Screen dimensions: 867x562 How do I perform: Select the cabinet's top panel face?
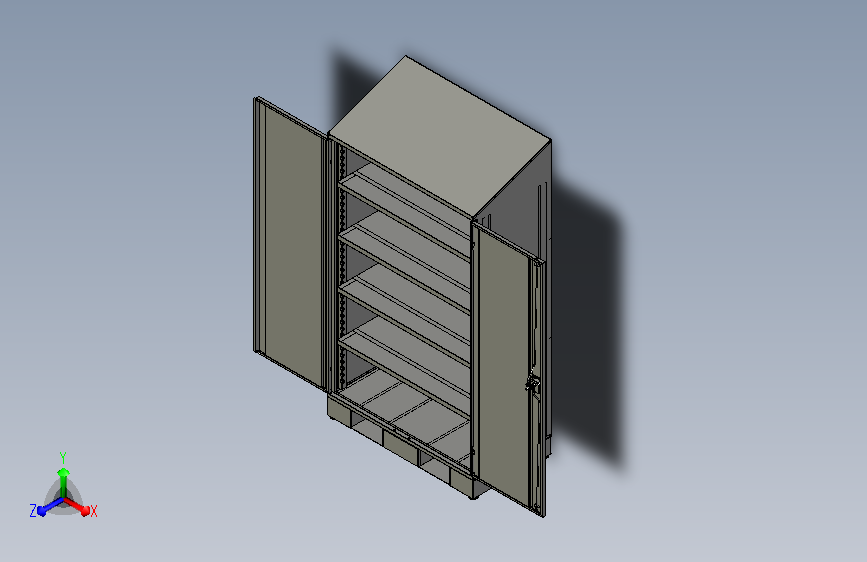440,134
